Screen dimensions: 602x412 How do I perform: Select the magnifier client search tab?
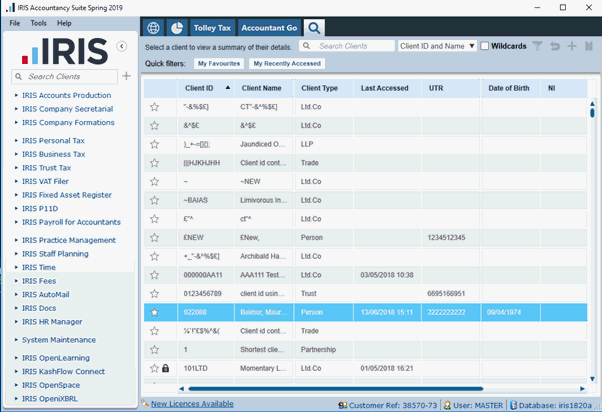314,28
